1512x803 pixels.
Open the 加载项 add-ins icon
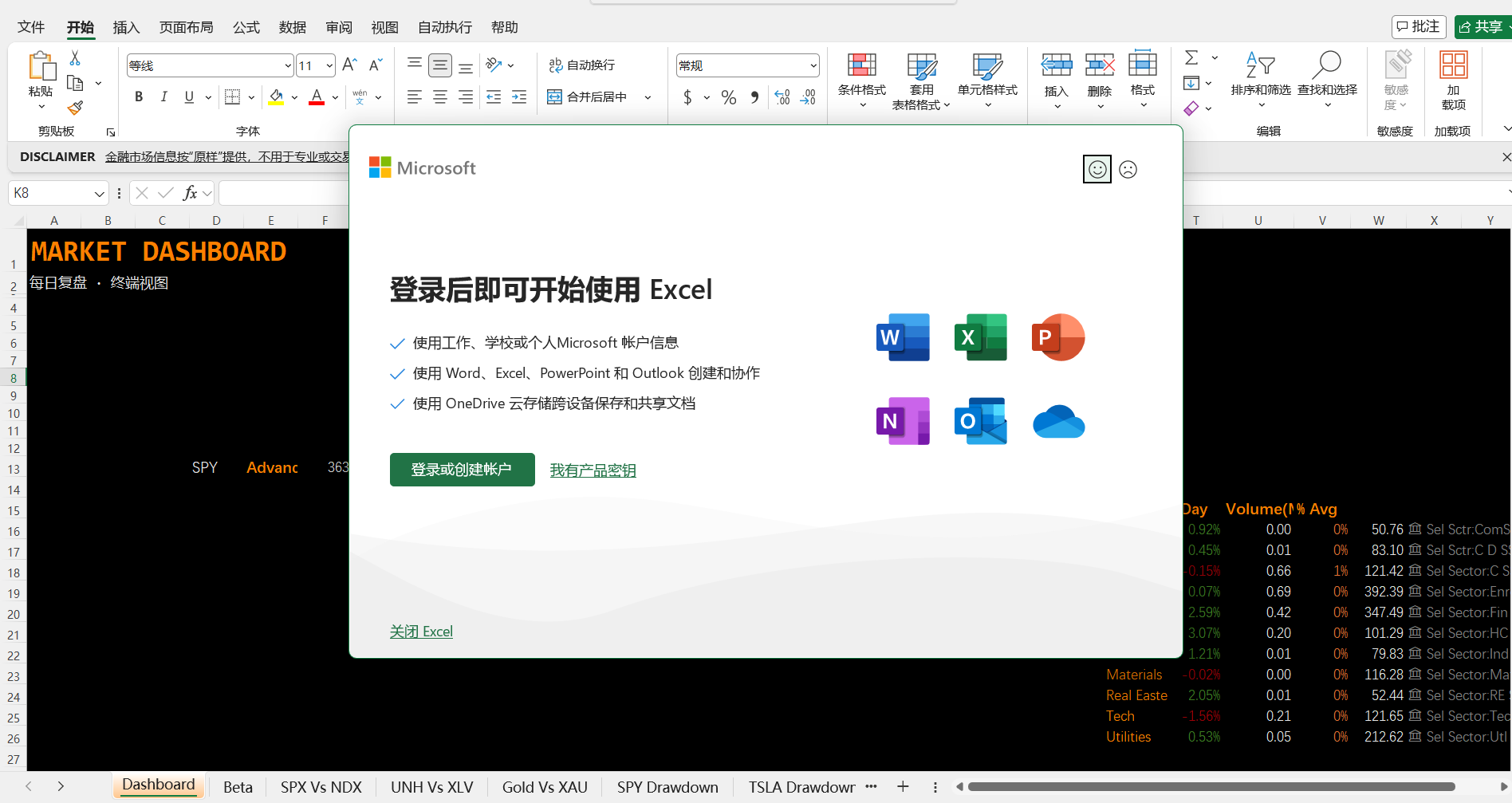(1453, 80)
